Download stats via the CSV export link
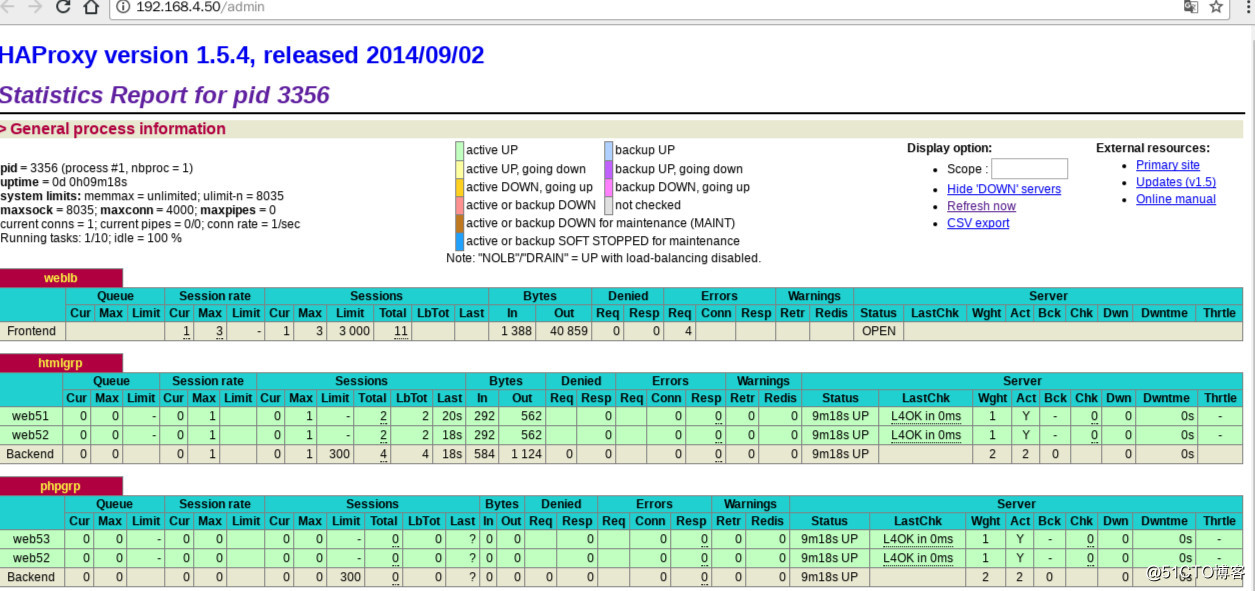The image size is (1255, 591). pyautogui.click(x=978, y=223)
